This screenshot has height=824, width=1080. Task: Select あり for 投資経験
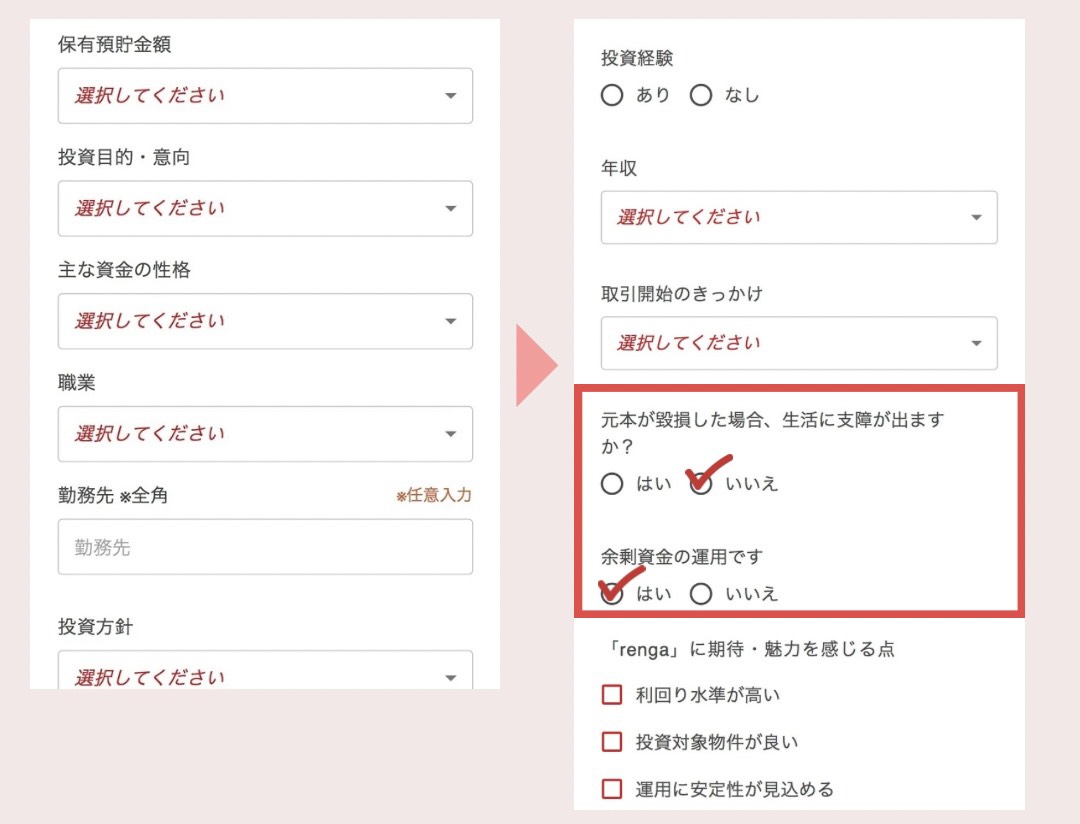612,96
